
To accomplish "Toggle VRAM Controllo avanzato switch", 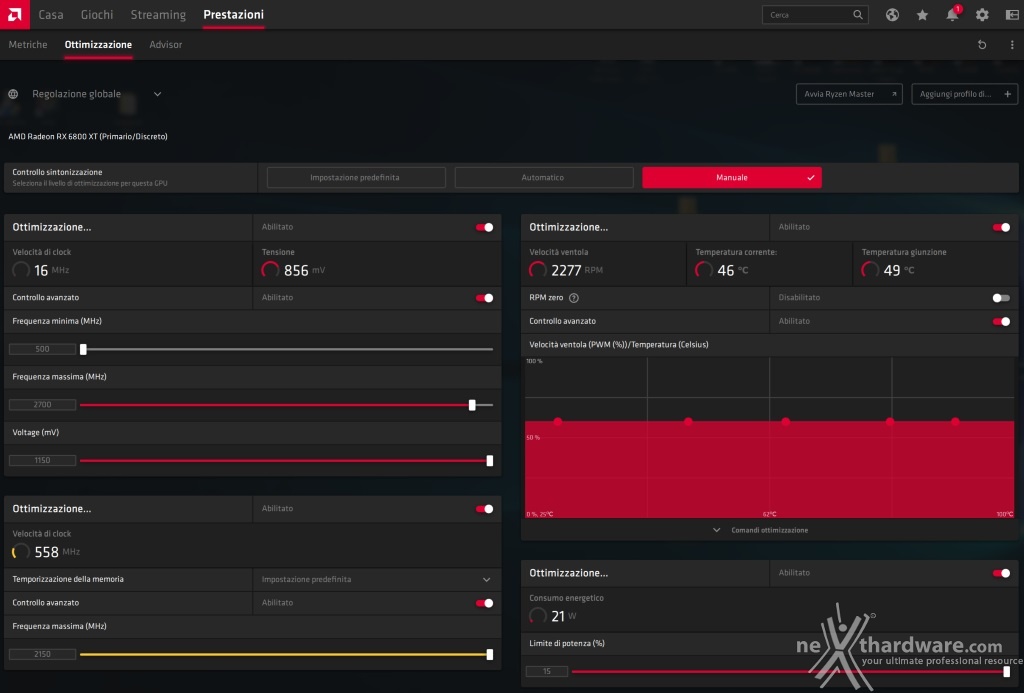I will (485, 603).
